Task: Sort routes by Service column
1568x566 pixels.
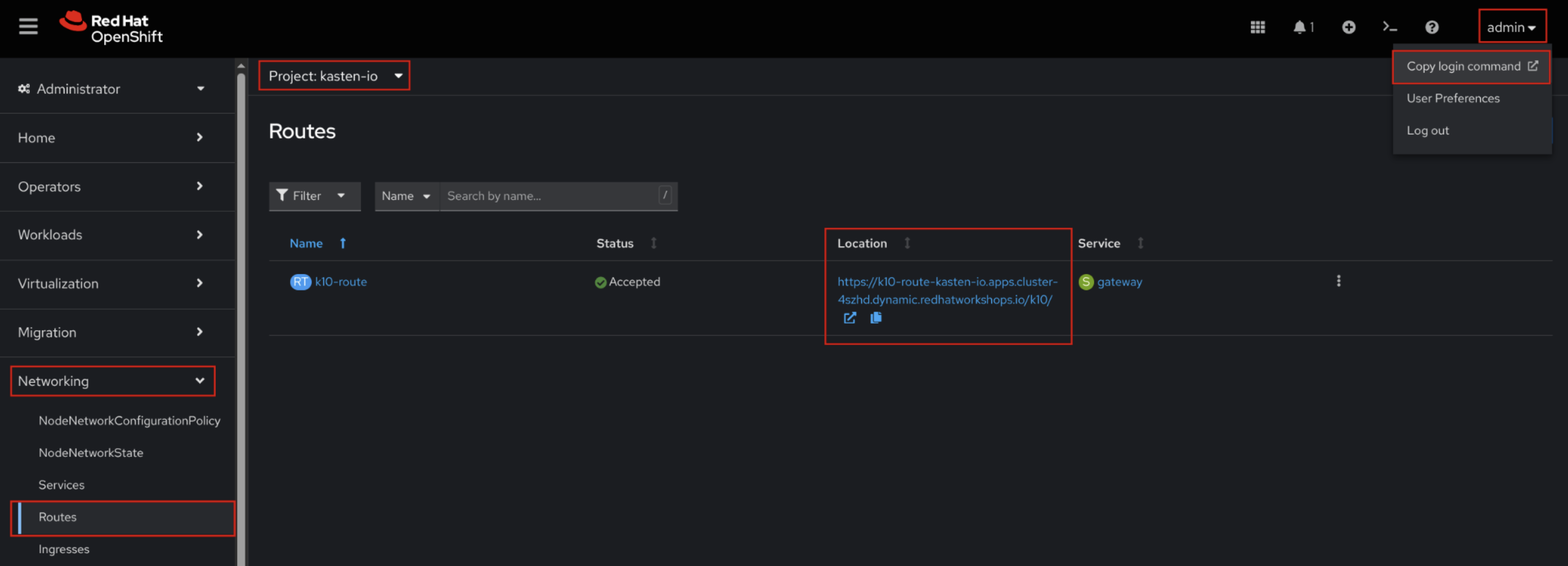Action: tap(1099, 244)
